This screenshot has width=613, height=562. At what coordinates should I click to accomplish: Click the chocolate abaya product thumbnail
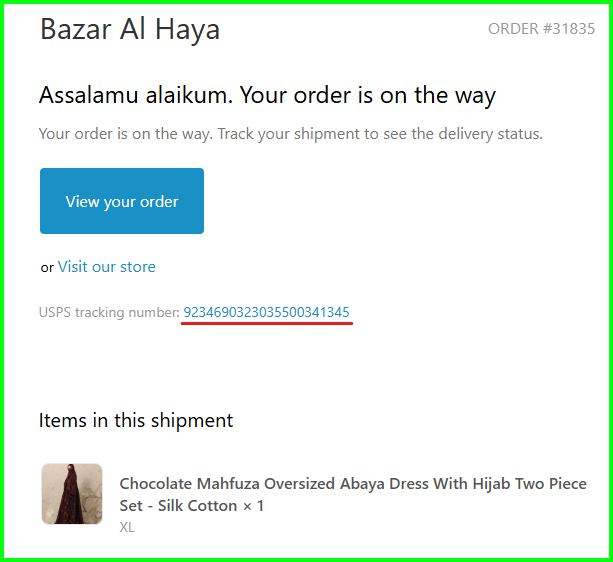pos(72,494)
